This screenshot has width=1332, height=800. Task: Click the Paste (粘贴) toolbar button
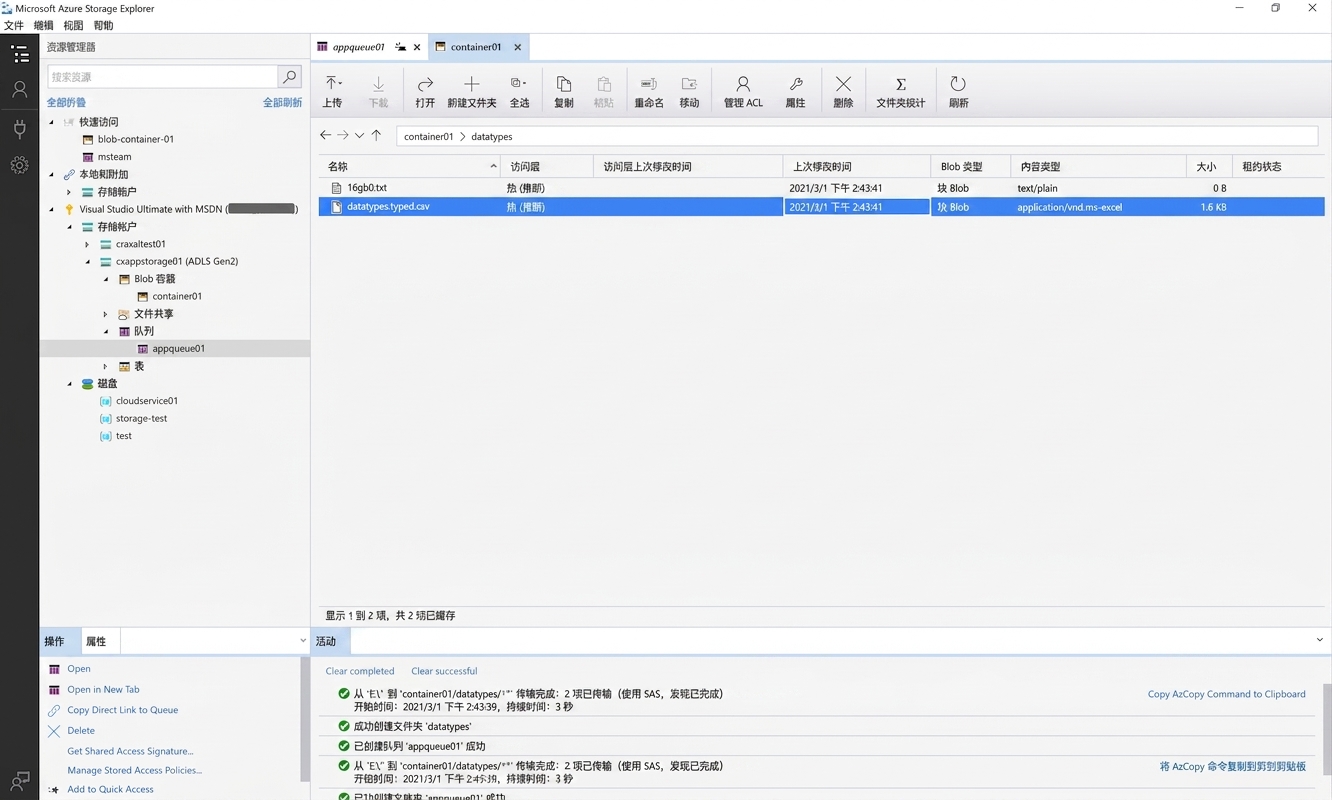click(x=604, y=91)
